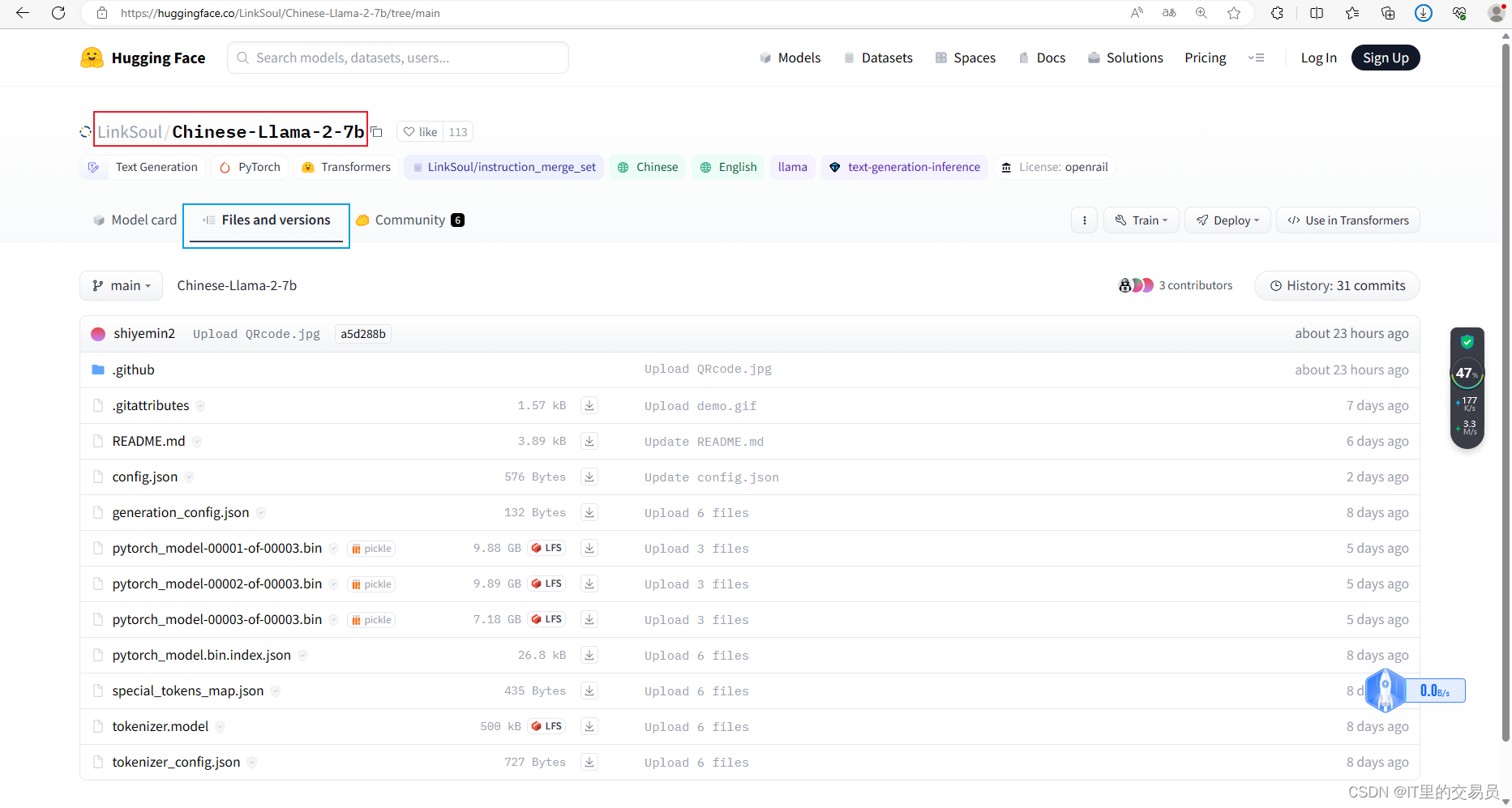Open browser zoom magnifier icon
Screen dimensions: 1512x808
1201,13
